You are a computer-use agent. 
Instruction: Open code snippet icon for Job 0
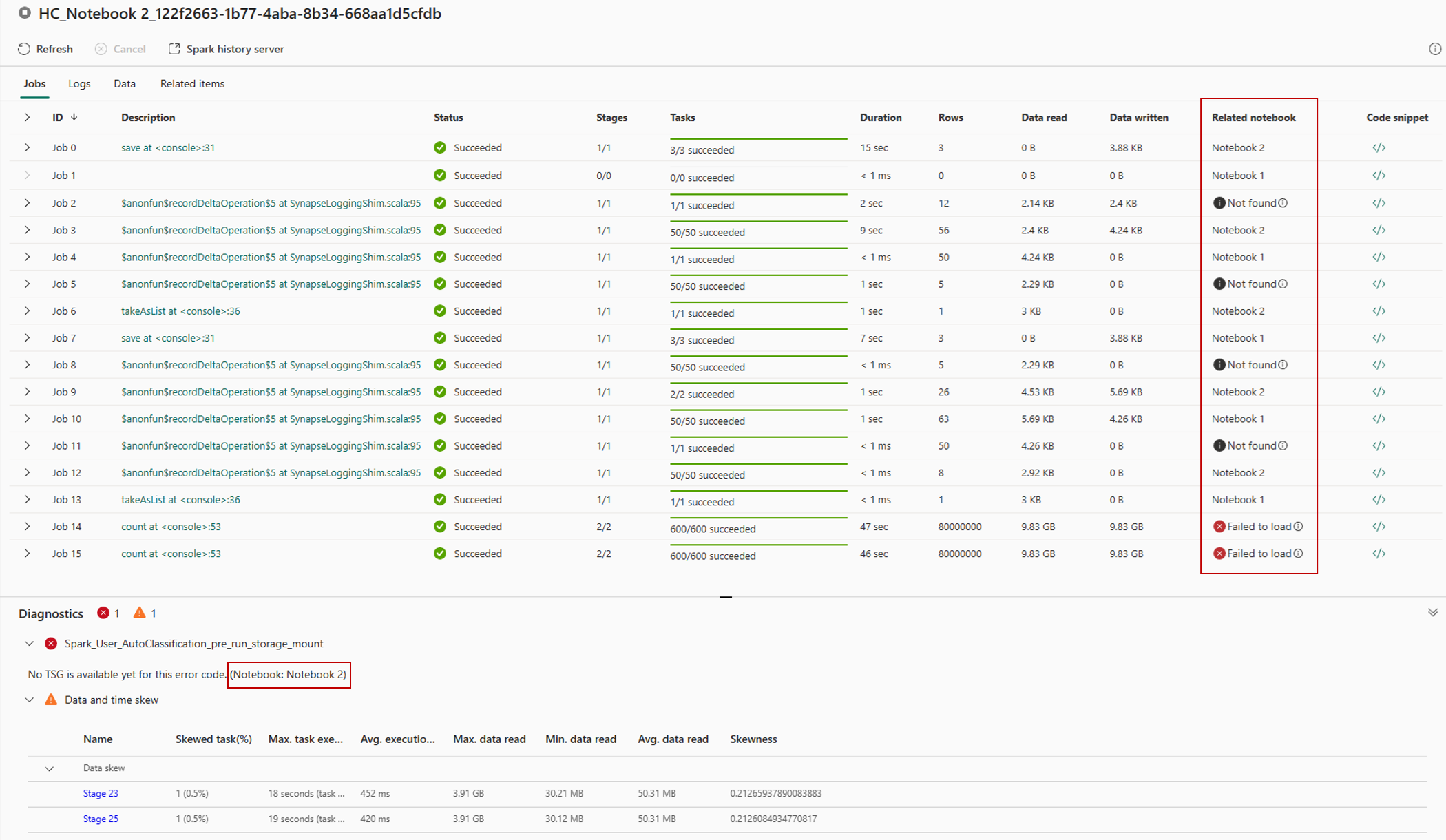1379,147
